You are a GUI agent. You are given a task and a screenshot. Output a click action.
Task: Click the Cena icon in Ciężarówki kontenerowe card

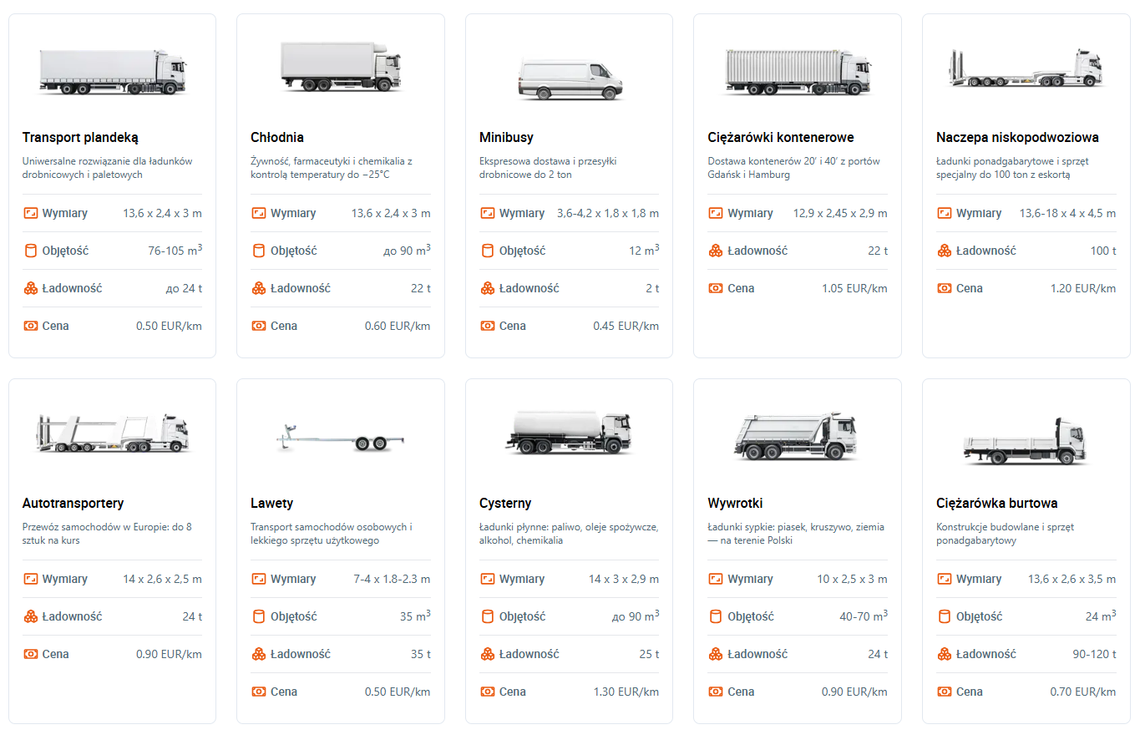coord(715,289)
